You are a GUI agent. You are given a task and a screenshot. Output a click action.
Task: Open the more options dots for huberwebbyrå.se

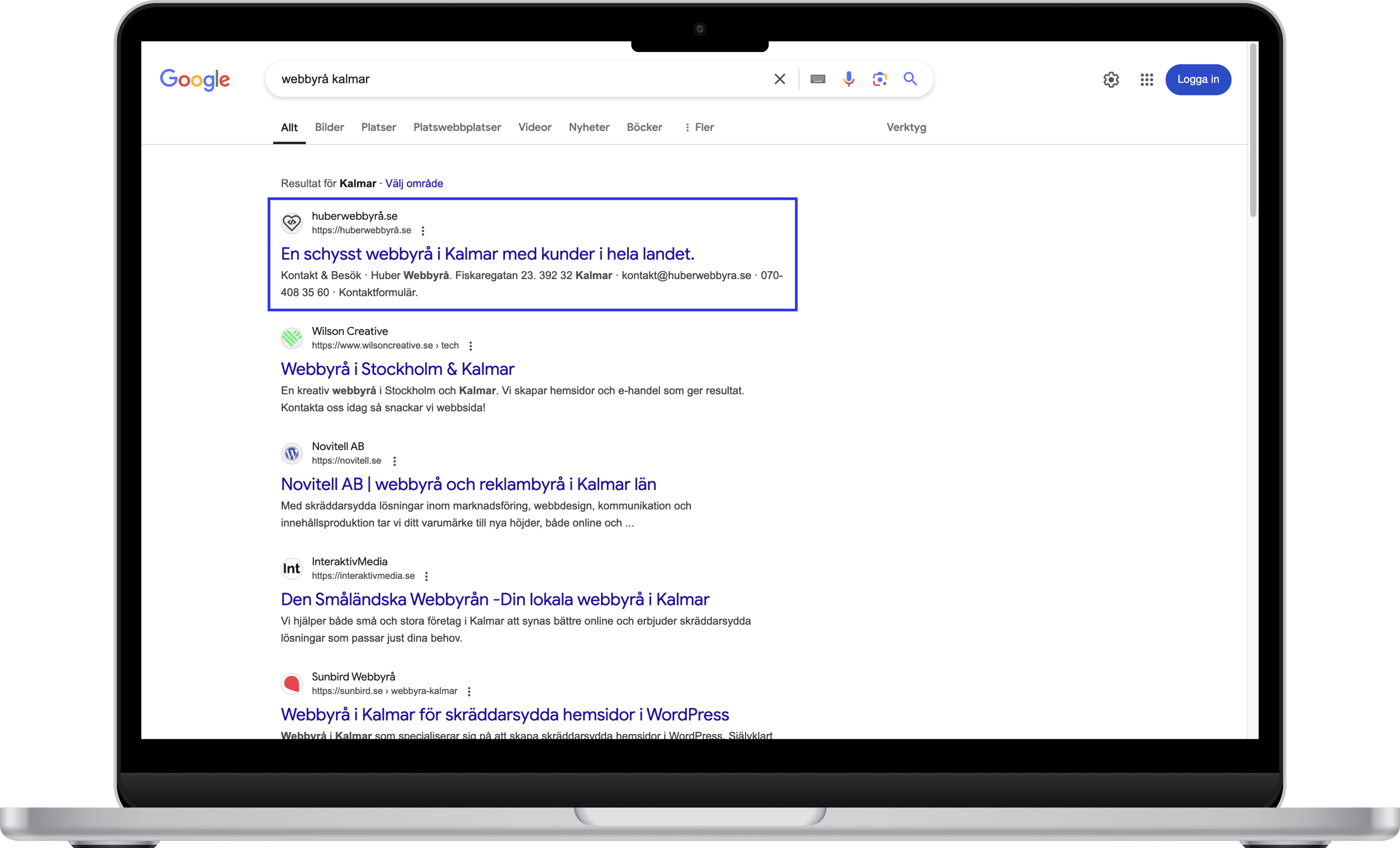[x=423, y=231]
